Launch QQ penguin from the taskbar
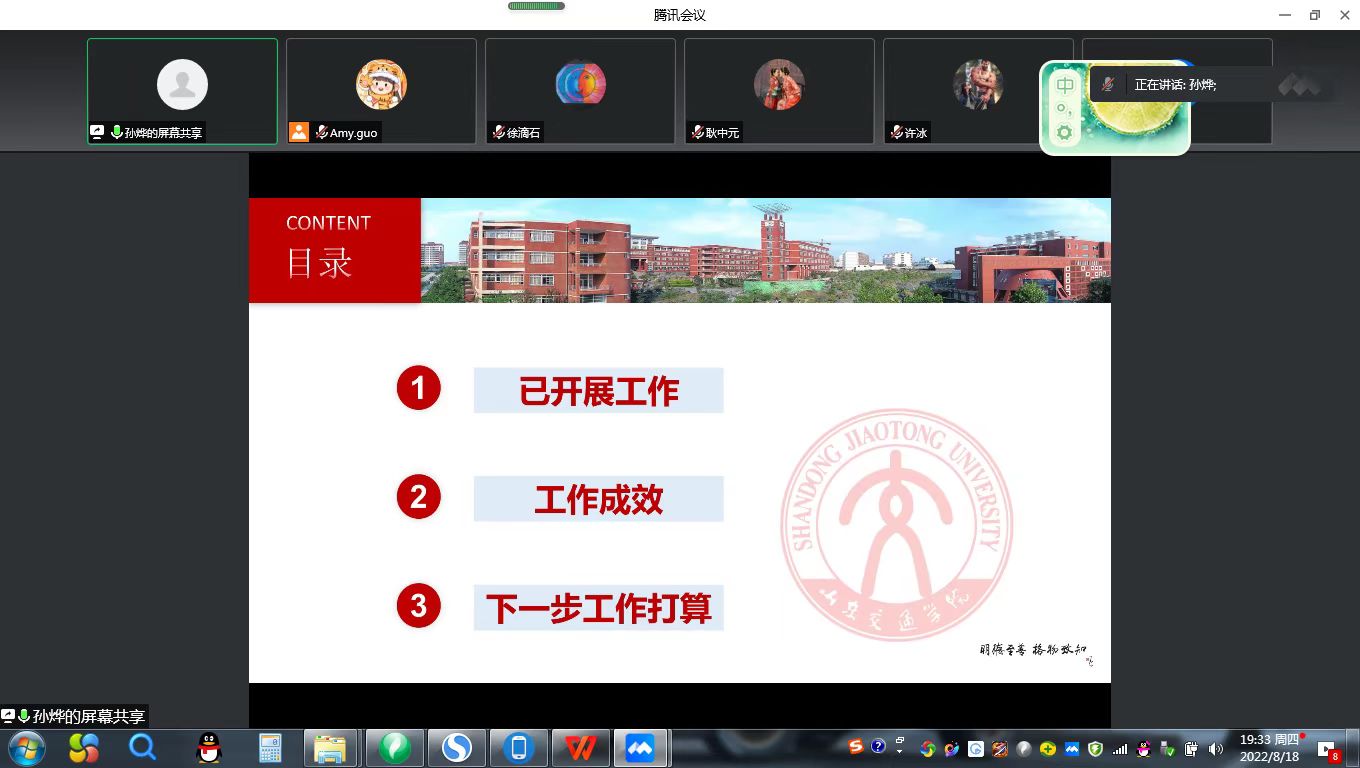 [208, 748]
